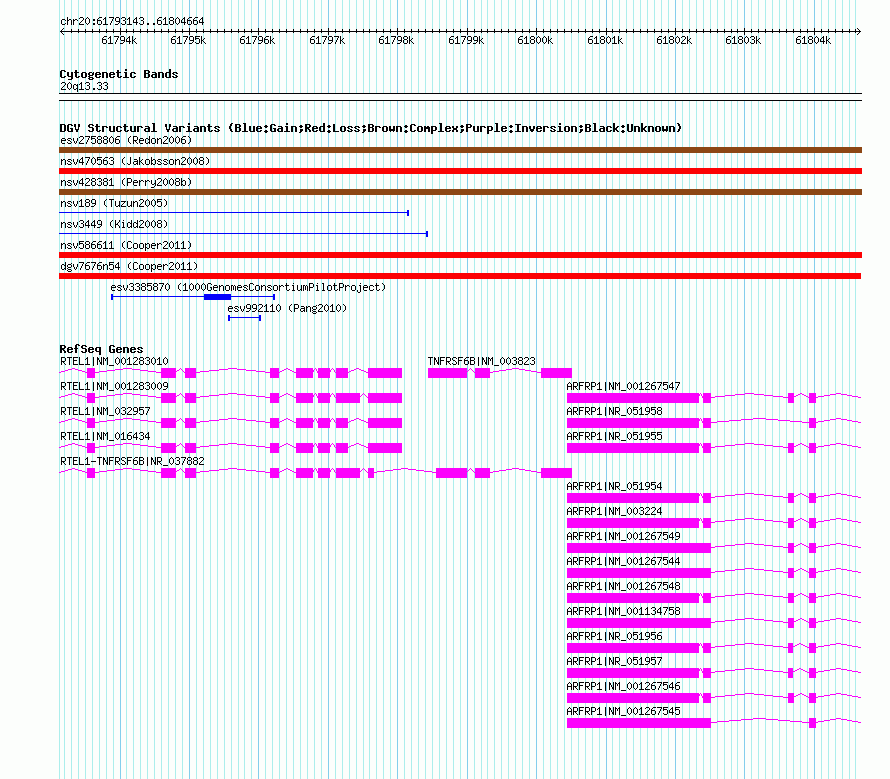890x779 pixels.
Task: Open the ARFRP1|NM_003224 transcript label
Action: 614,511
